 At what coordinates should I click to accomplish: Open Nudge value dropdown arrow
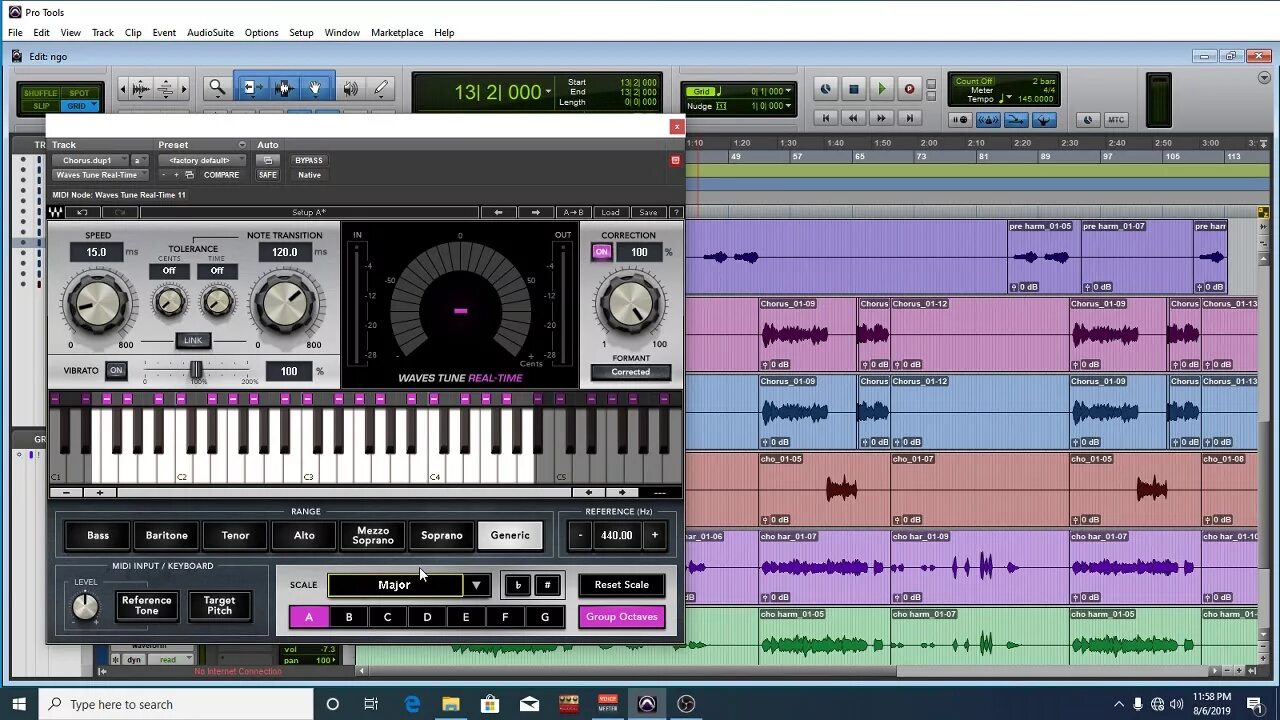788,105
